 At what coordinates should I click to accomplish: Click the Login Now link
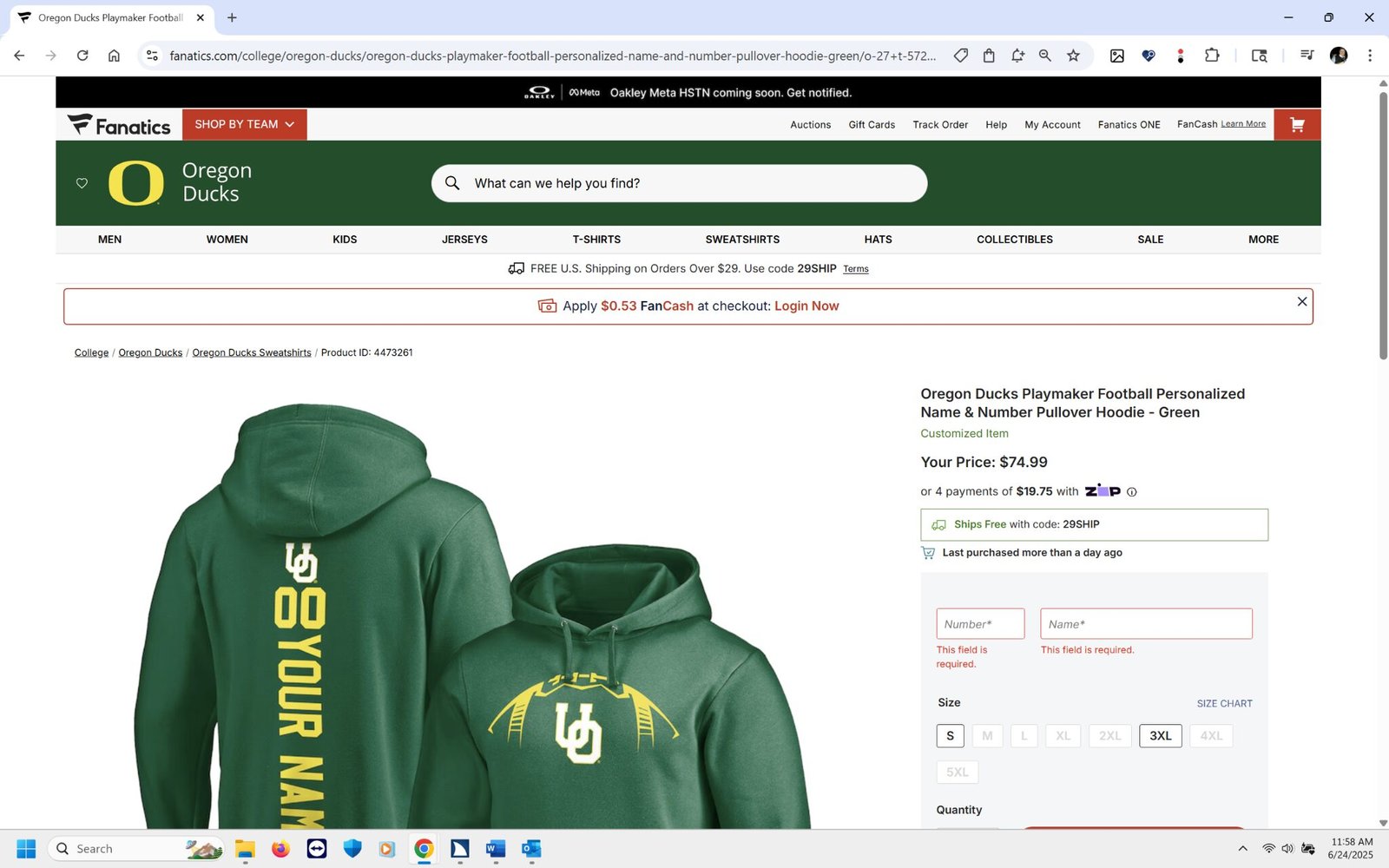coord(806,306)
